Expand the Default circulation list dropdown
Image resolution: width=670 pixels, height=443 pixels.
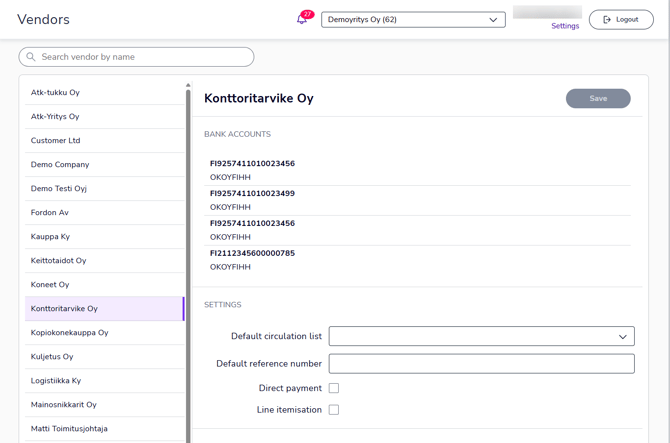point(481,337)
